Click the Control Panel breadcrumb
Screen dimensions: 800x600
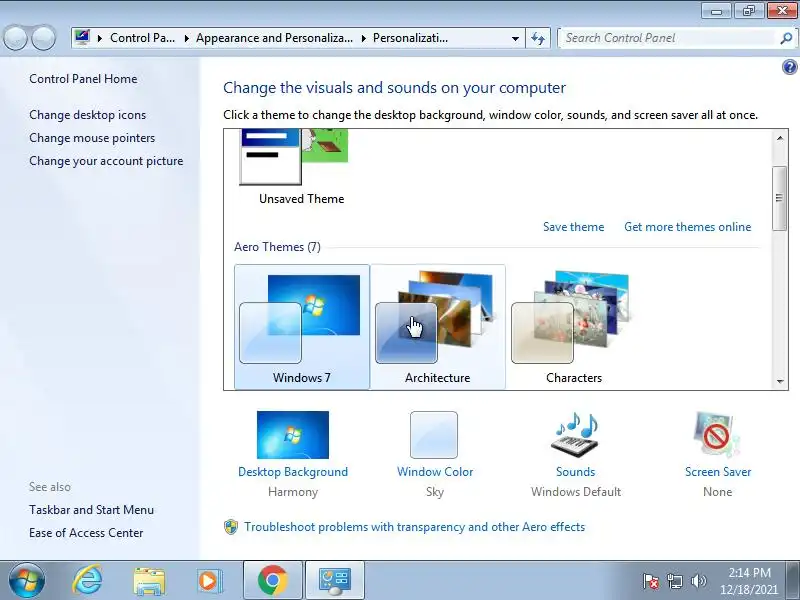click(142, 38)
